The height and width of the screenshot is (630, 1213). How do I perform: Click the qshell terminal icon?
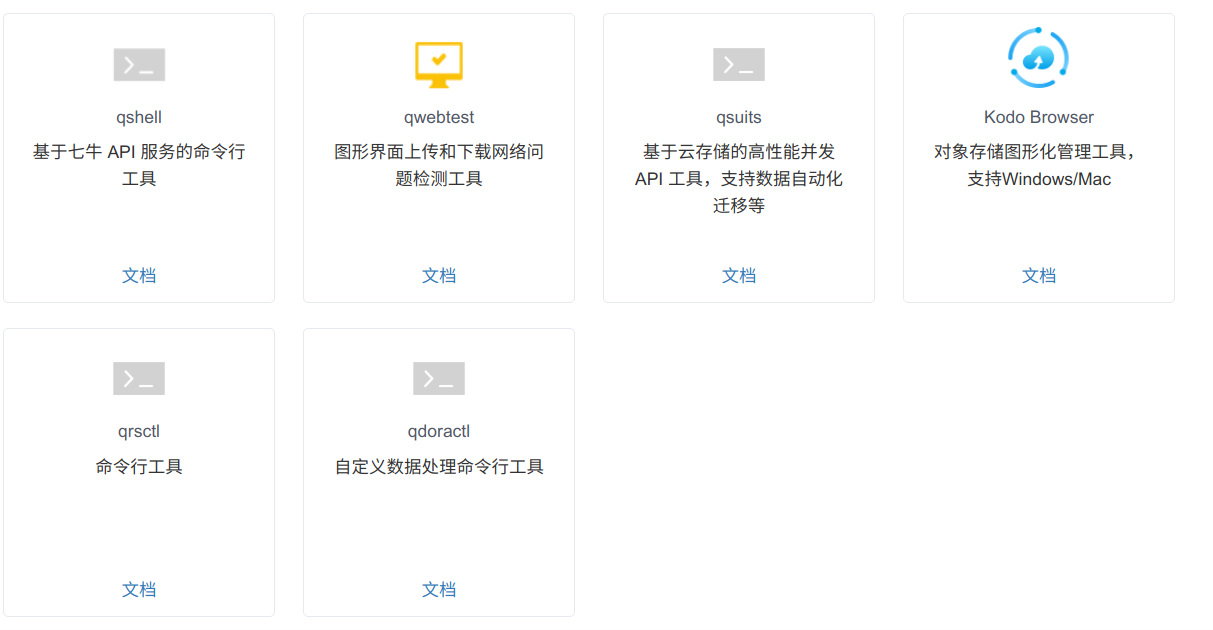pos(139,65)
